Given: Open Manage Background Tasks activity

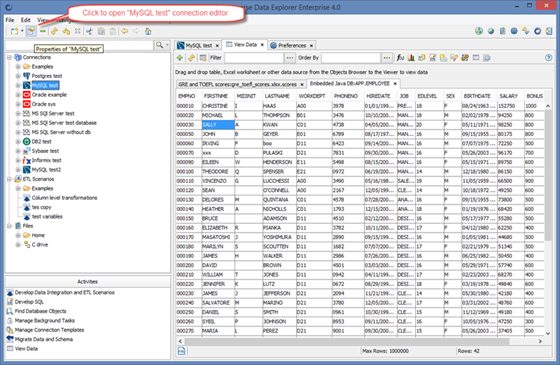Looking at the screenshot, I should (45, 320).
